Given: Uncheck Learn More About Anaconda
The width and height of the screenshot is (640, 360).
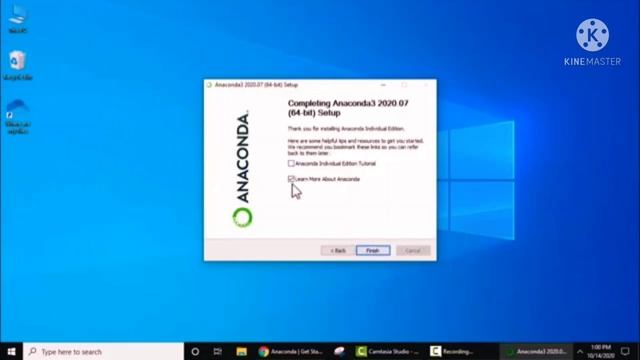Looking at the screenshot, I should pyautogui.click(x=291, y=179).
